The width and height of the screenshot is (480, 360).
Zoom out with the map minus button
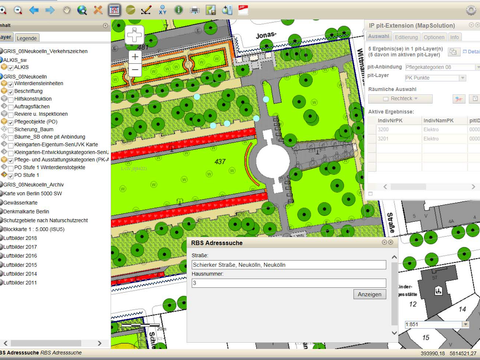click(x=135, y=70)
